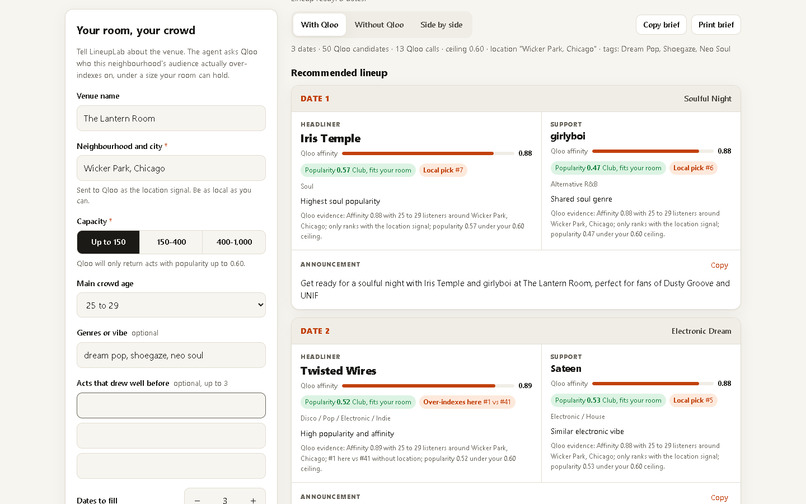The width and height of the screenshot is (806, 504).
Task: Click the Iris Temple headliner name
Action: point(331,138)
